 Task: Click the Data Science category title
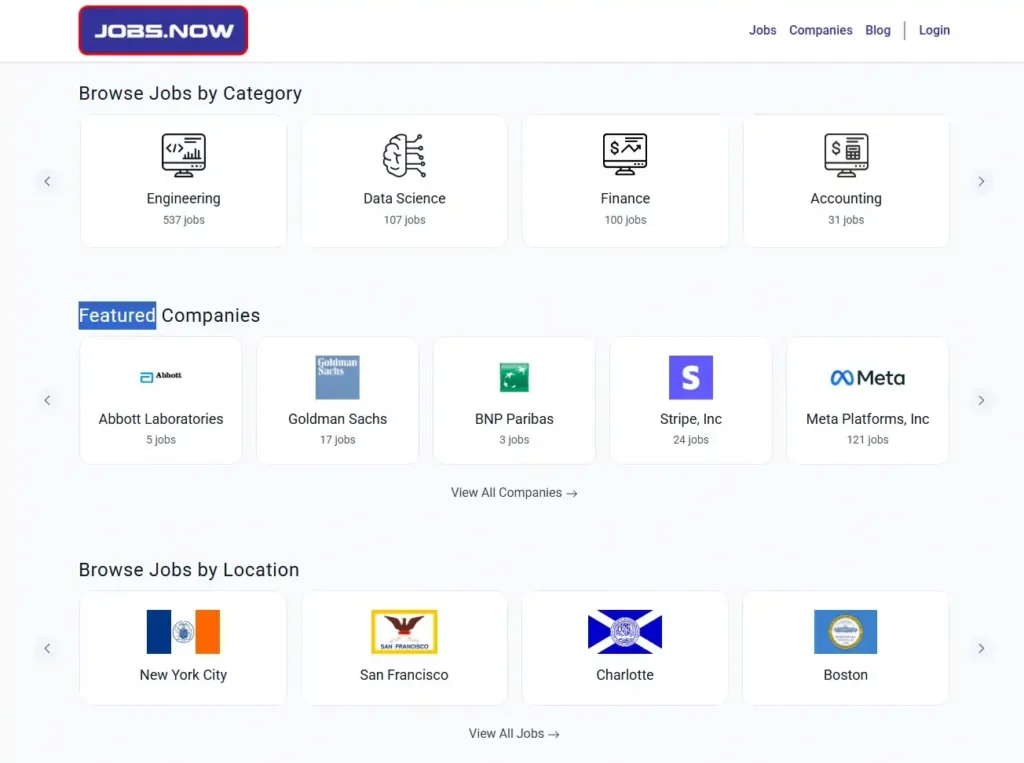click(404, 199)
